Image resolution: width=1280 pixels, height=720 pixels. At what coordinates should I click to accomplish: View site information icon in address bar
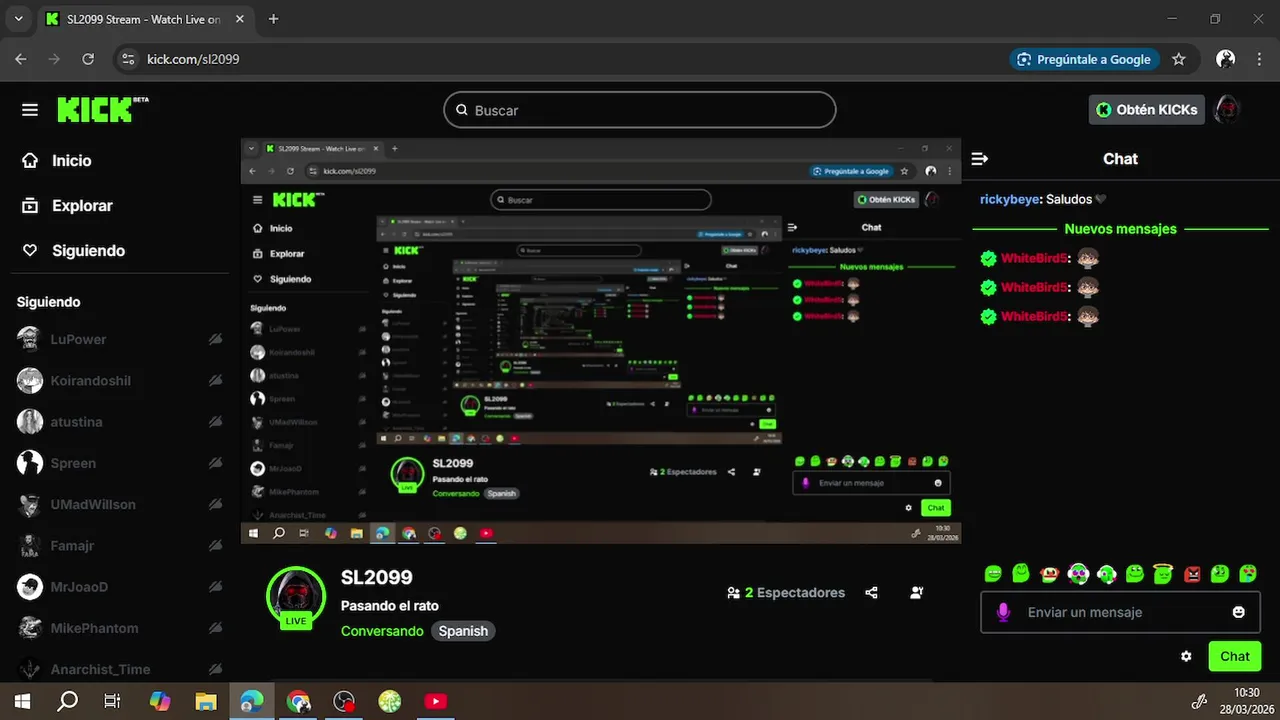[127, 59]
